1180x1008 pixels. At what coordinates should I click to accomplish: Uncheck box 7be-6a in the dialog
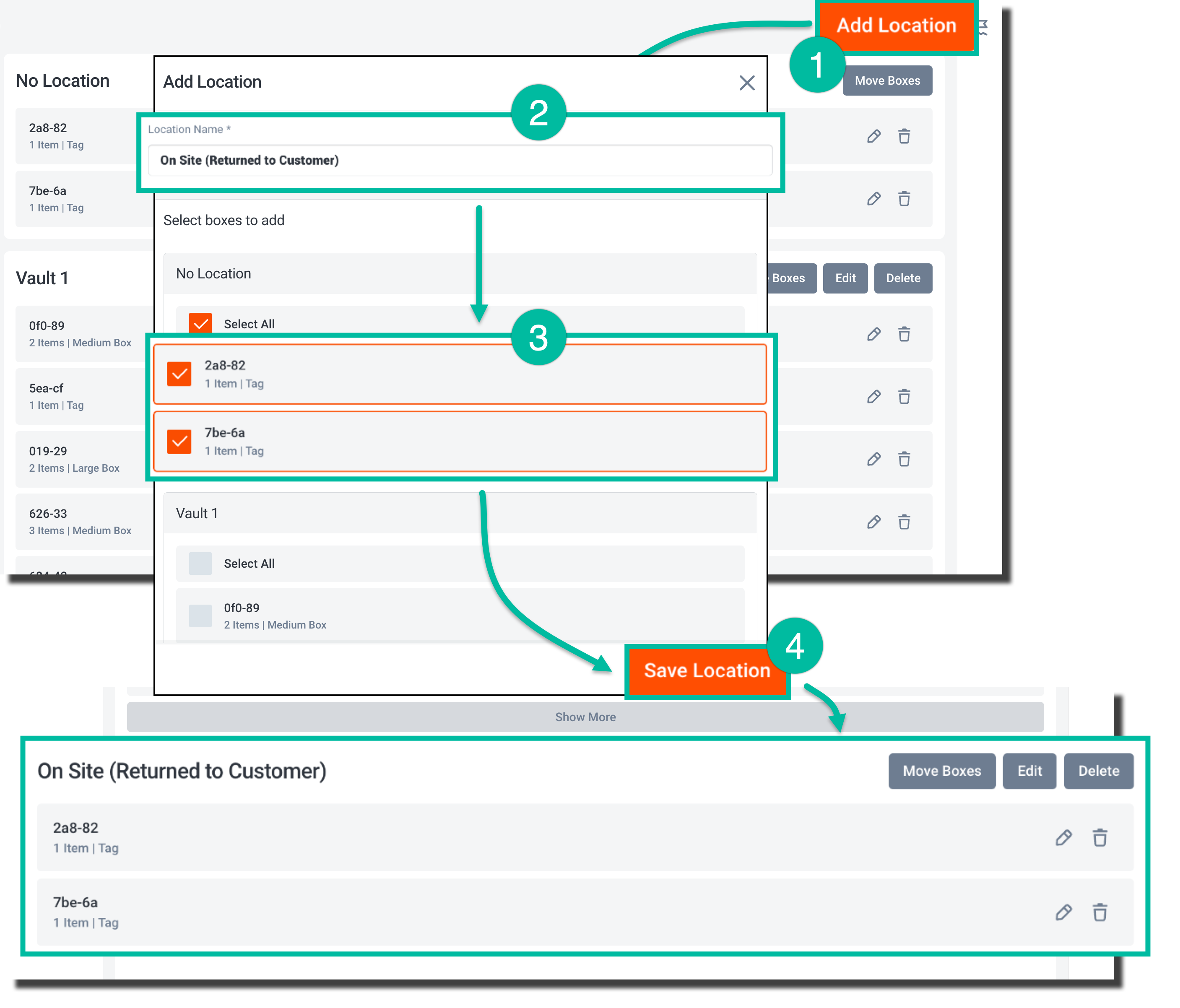coord(179,442)
